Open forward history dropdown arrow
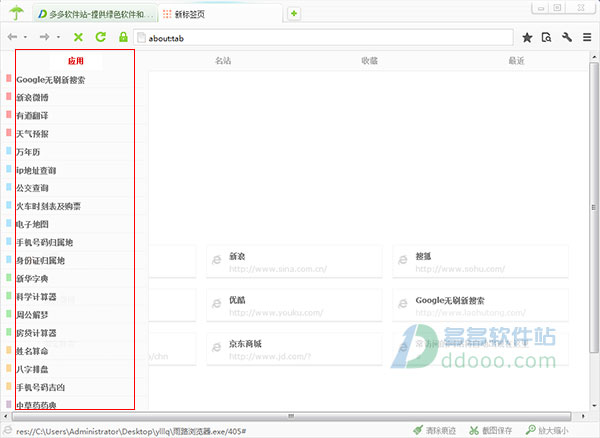 (58, 37)
